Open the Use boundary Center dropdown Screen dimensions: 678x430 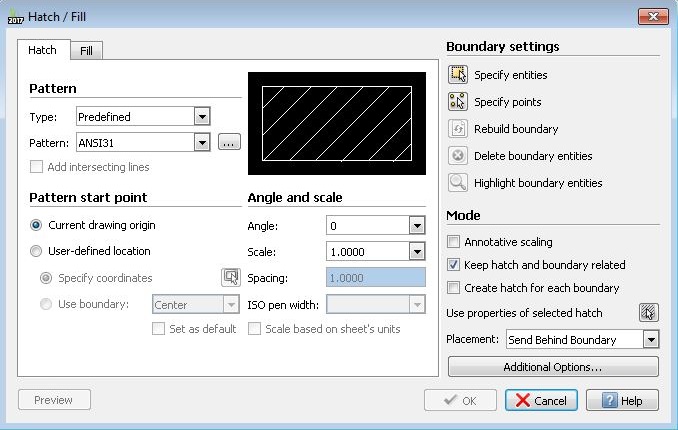coord(195,304)
